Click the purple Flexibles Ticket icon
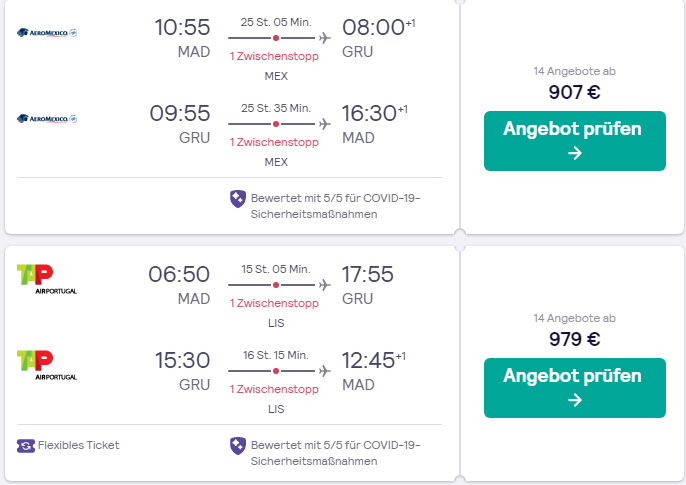Screen dimensions: 686x485 [26, 446]
